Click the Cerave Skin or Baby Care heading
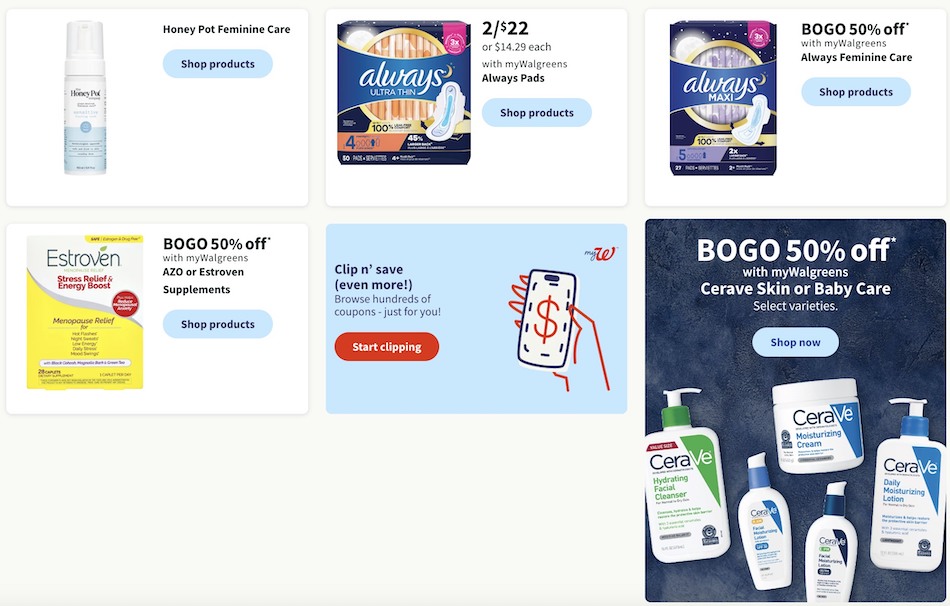This screenshot has height=606, width=950. [796, 288]
